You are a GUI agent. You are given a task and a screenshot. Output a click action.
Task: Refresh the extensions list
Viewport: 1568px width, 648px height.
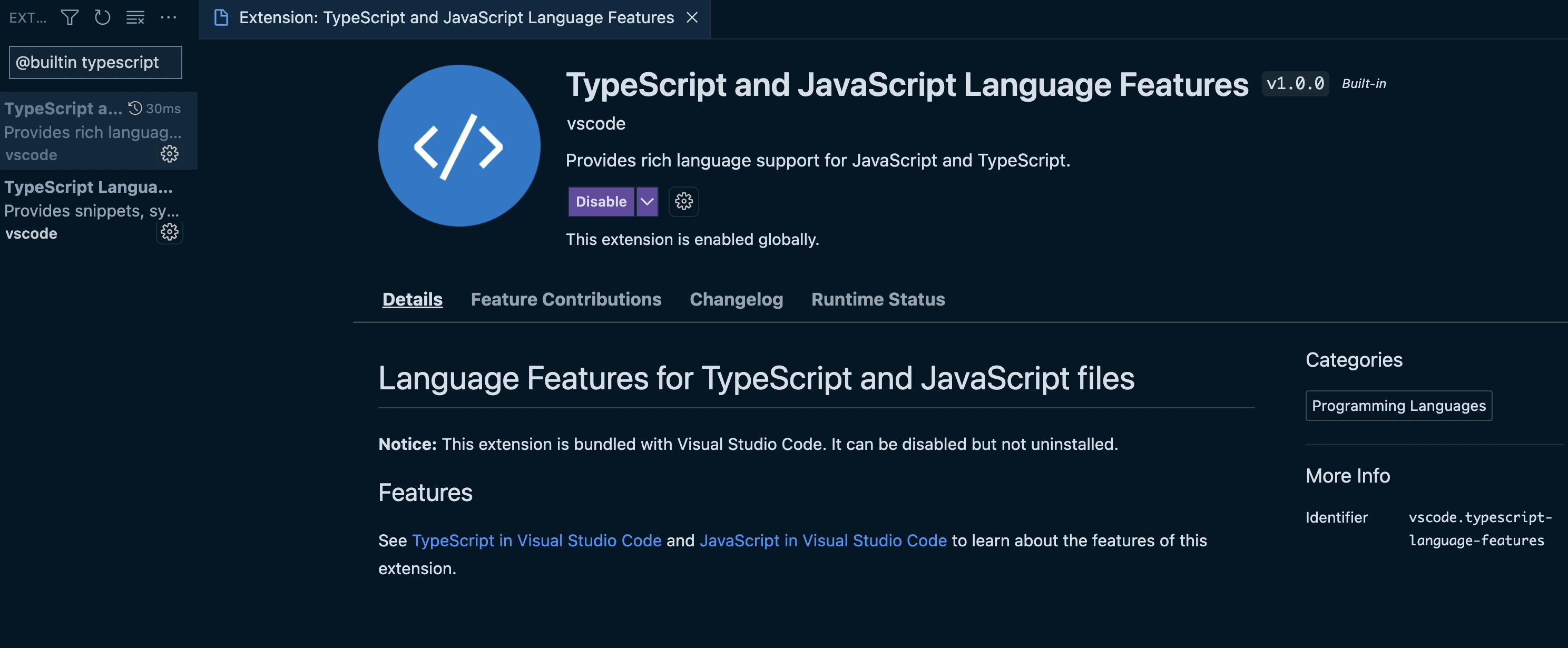click(102, 17)
